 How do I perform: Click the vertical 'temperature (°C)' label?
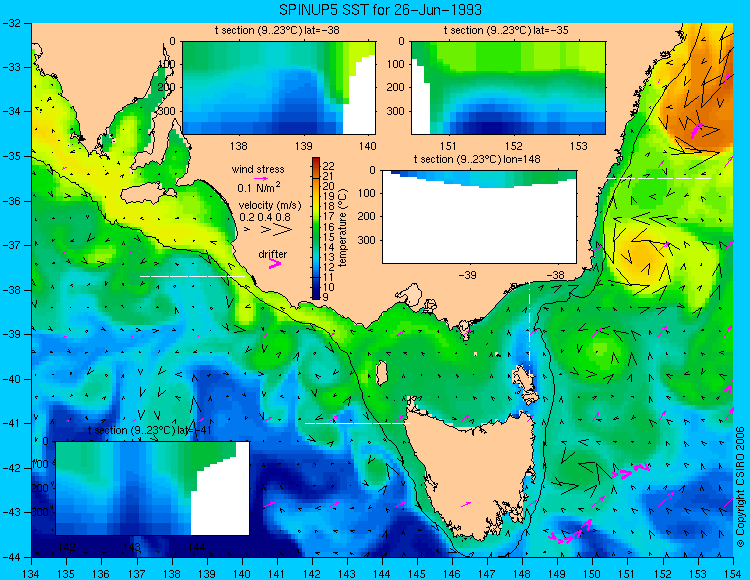[x=343, y=227]
